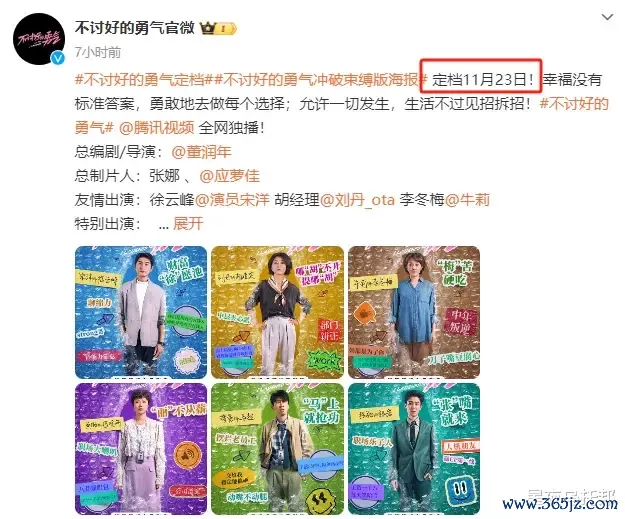The width and height of the screenshot is (625, 519).
Task: Open the account name 不讨好的勇气官微
Action: (x=134, y=28)
